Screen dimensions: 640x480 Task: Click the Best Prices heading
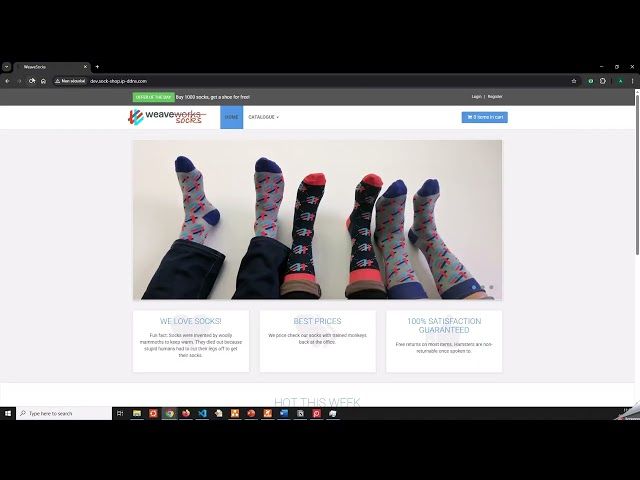[317, 321]
